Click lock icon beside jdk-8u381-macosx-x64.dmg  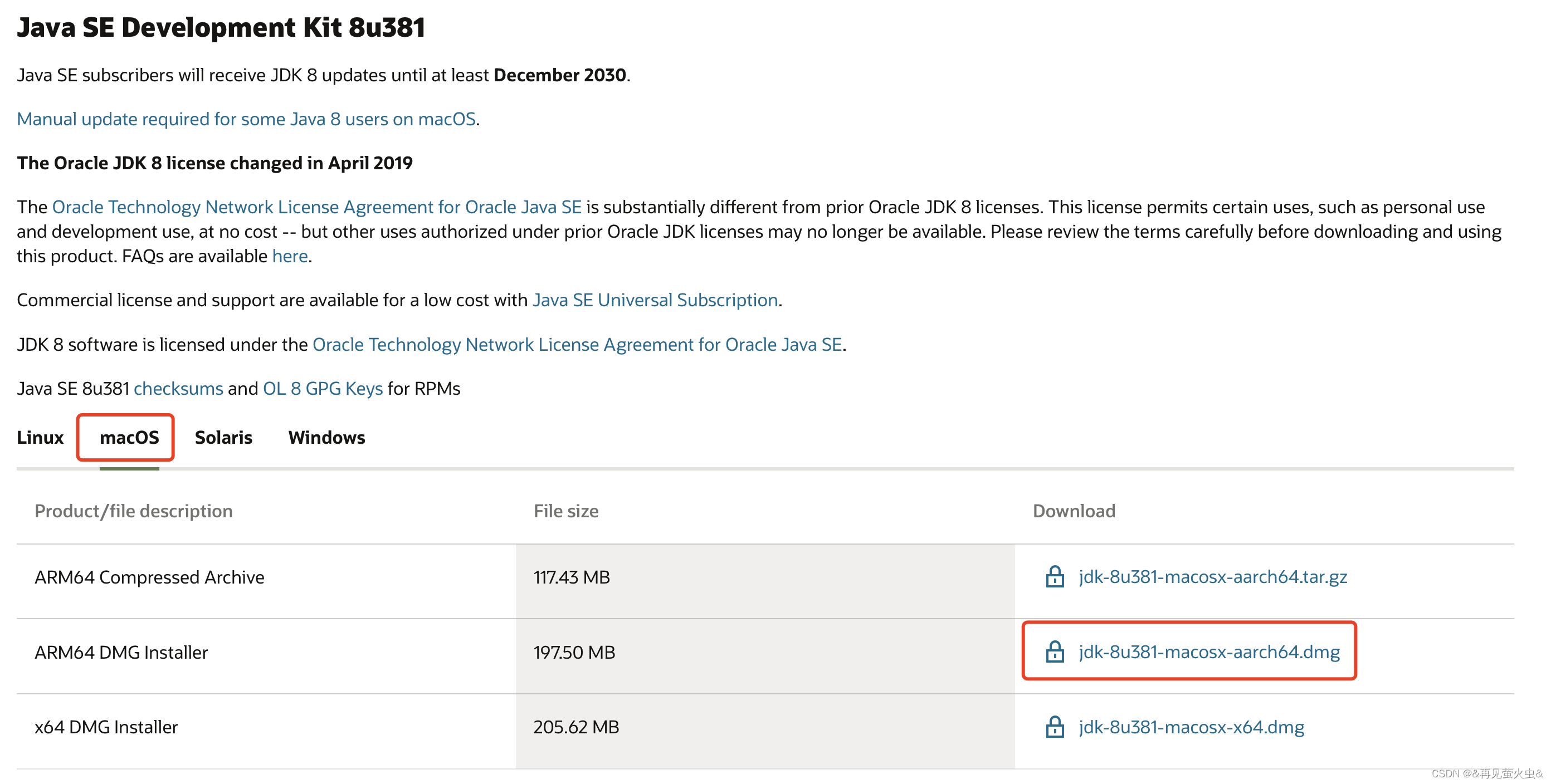1054,726
